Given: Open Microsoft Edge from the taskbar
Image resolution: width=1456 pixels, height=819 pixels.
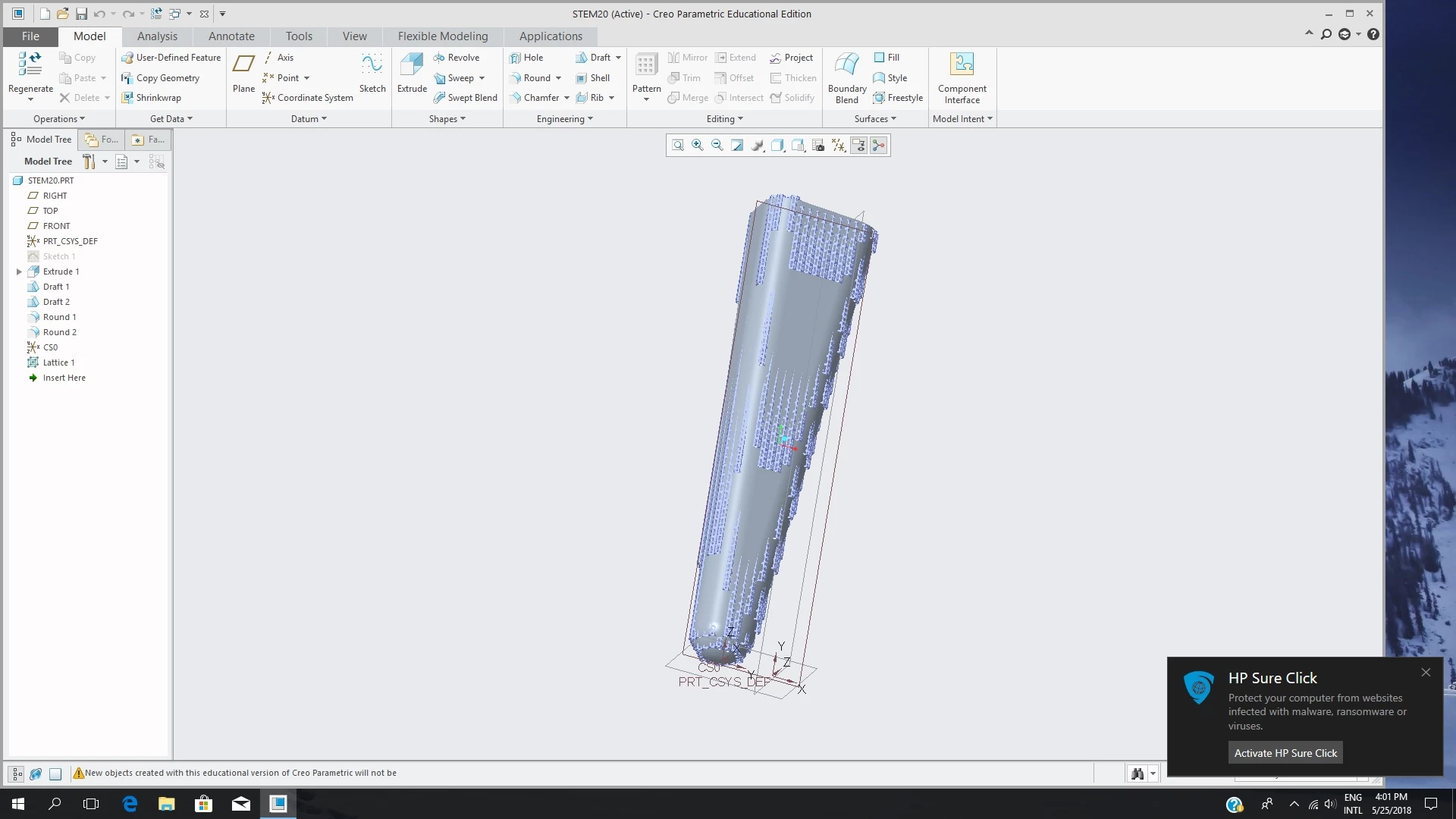Looking at the screenshot, I should (x=130, y=804).
